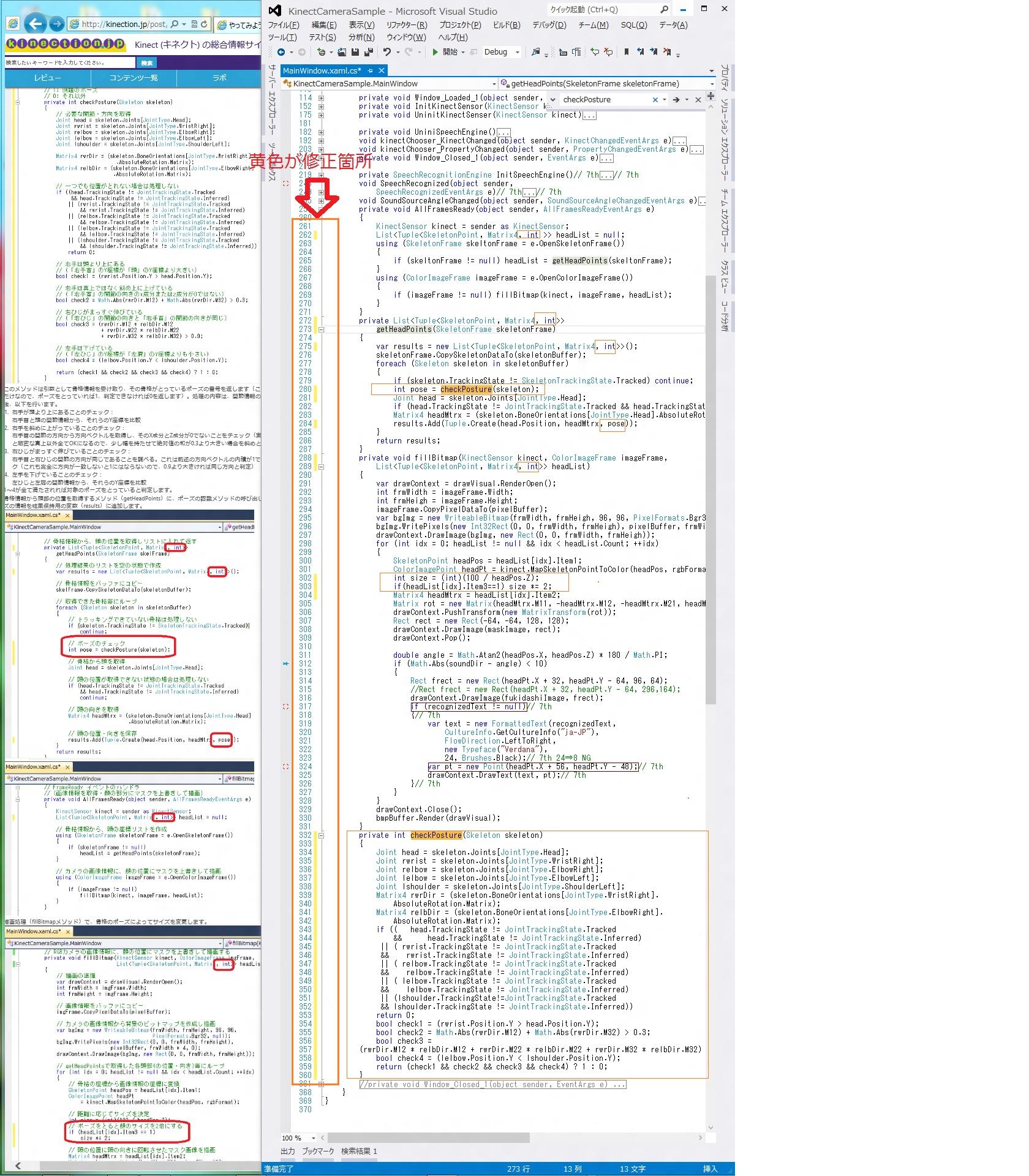This screenshot has height=1176, width=1029.
Task: Click the code editor vertical scrollbar thumb
Action: pos(710,490)
